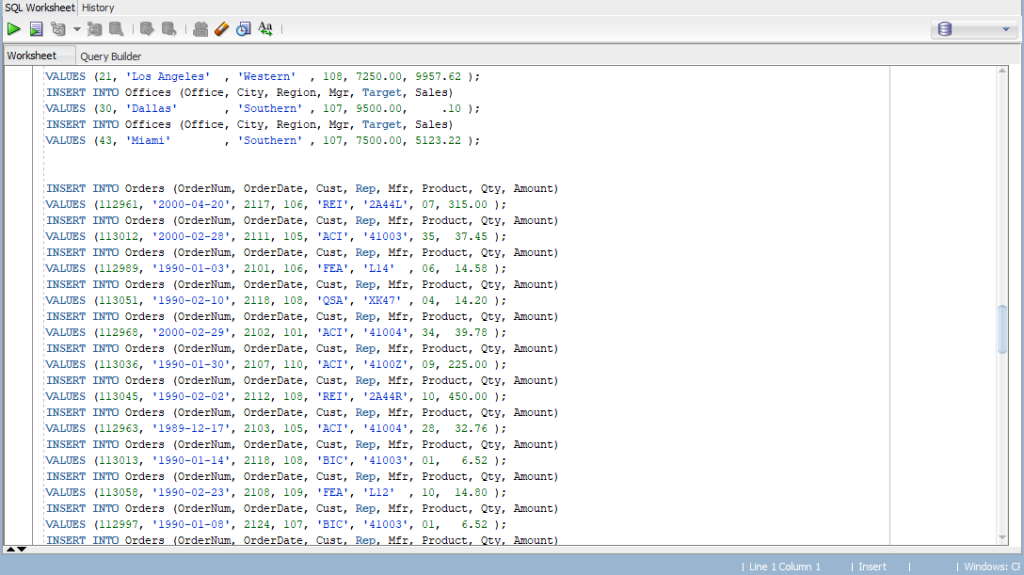Click the amount 9957.62 in the editor
Screen dimensions: 1024x575
click(x=438, y=76)
